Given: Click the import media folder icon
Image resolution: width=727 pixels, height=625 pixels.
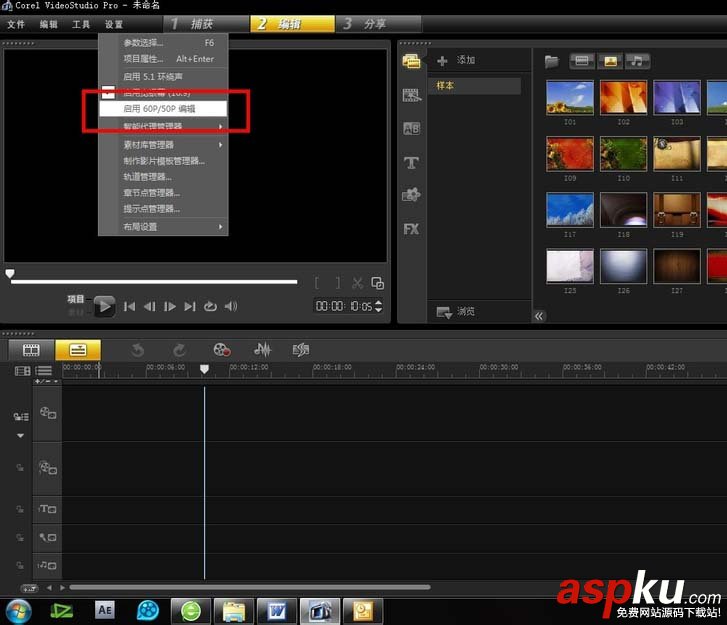Looking at the screenshot, I should pyautogui.click(x=552, y=61).
